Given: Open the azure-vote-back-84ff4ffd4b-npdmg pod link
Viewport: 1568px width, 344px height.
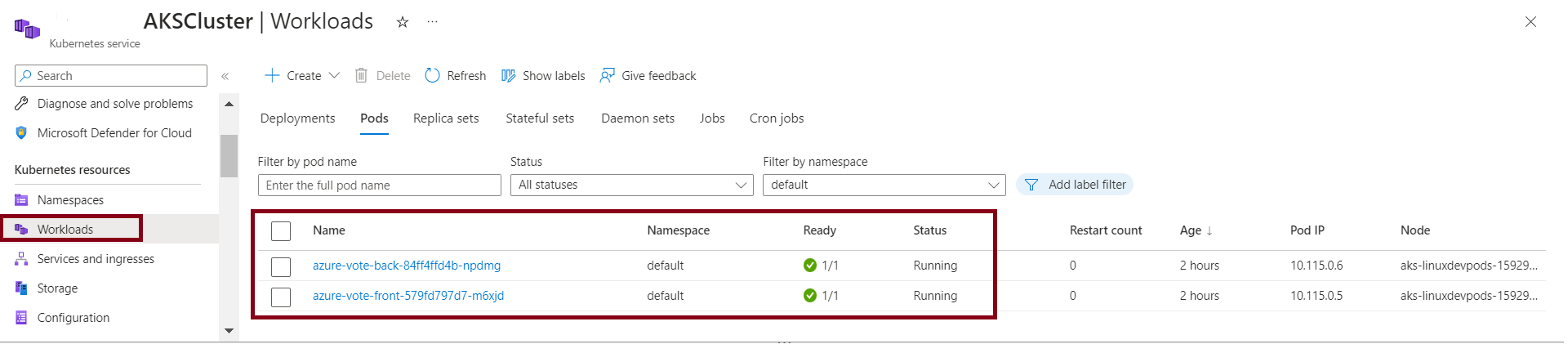Looking at the screenshot, I should [x=407, y=266].
